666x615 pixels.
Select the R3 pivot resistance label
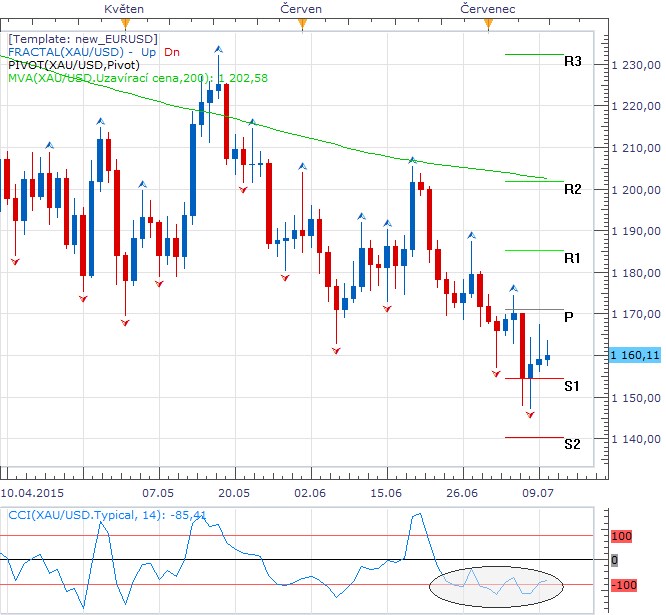coord(573,62)
